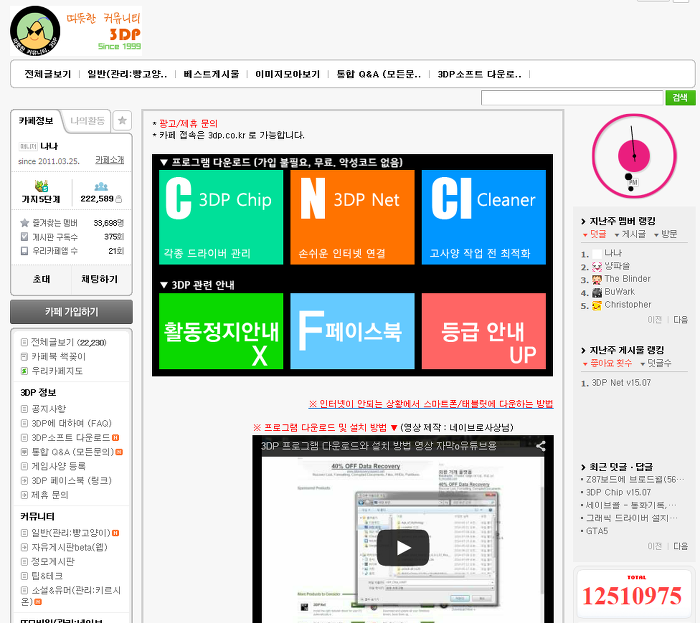The width and height of the screenshot is (700, 623).
Task: Open the 3DP에 대하여 (FAQ) board
Action: tap(71, 423)
